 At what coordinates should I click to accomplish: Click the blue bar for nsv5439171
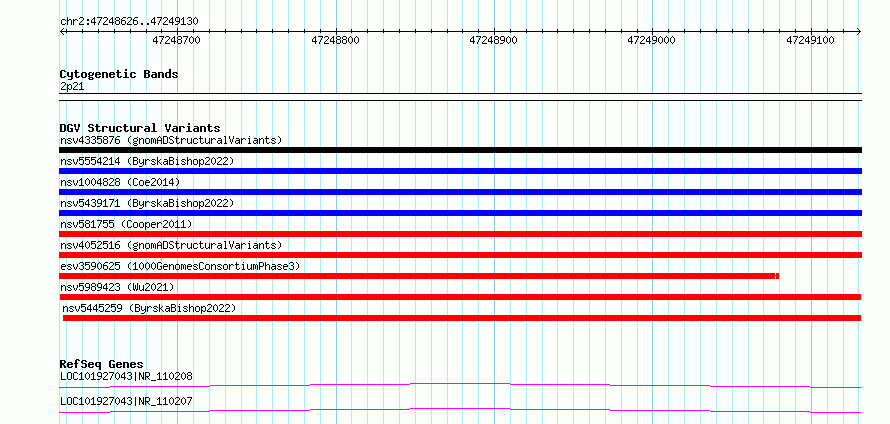460,213
